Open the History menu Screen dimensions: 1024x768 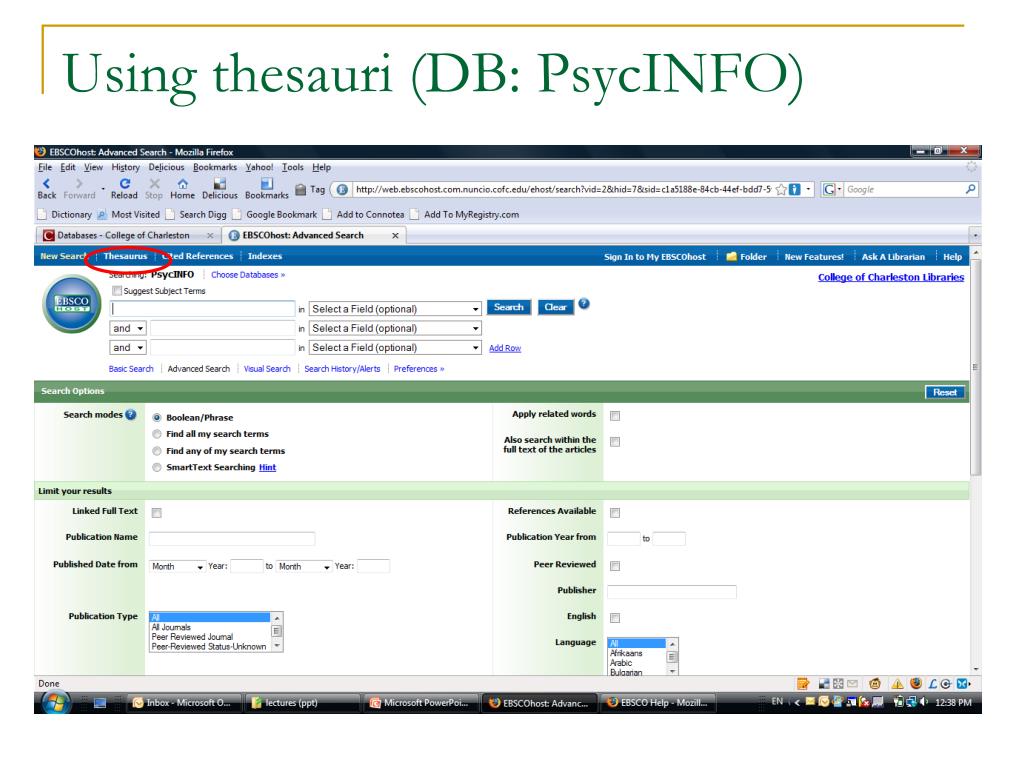click(x=125, y=167)
